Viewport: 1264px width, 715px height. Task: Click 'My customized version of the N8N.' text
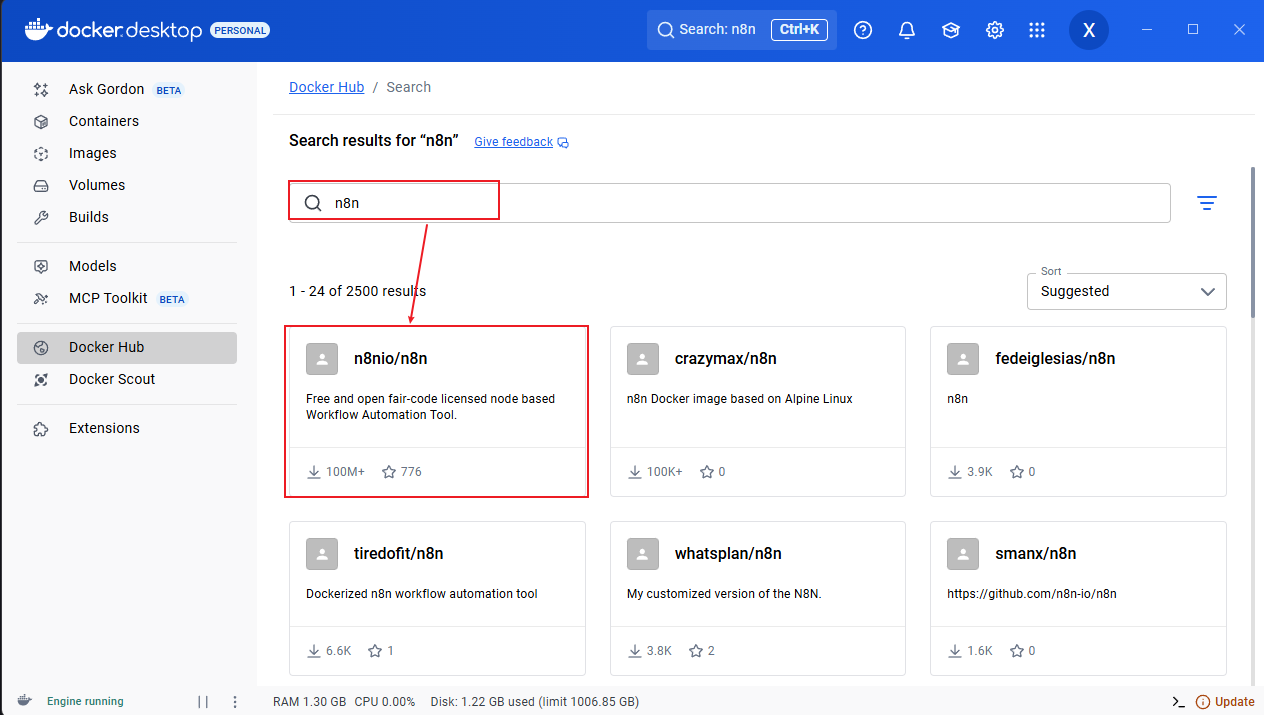[724, 594]
